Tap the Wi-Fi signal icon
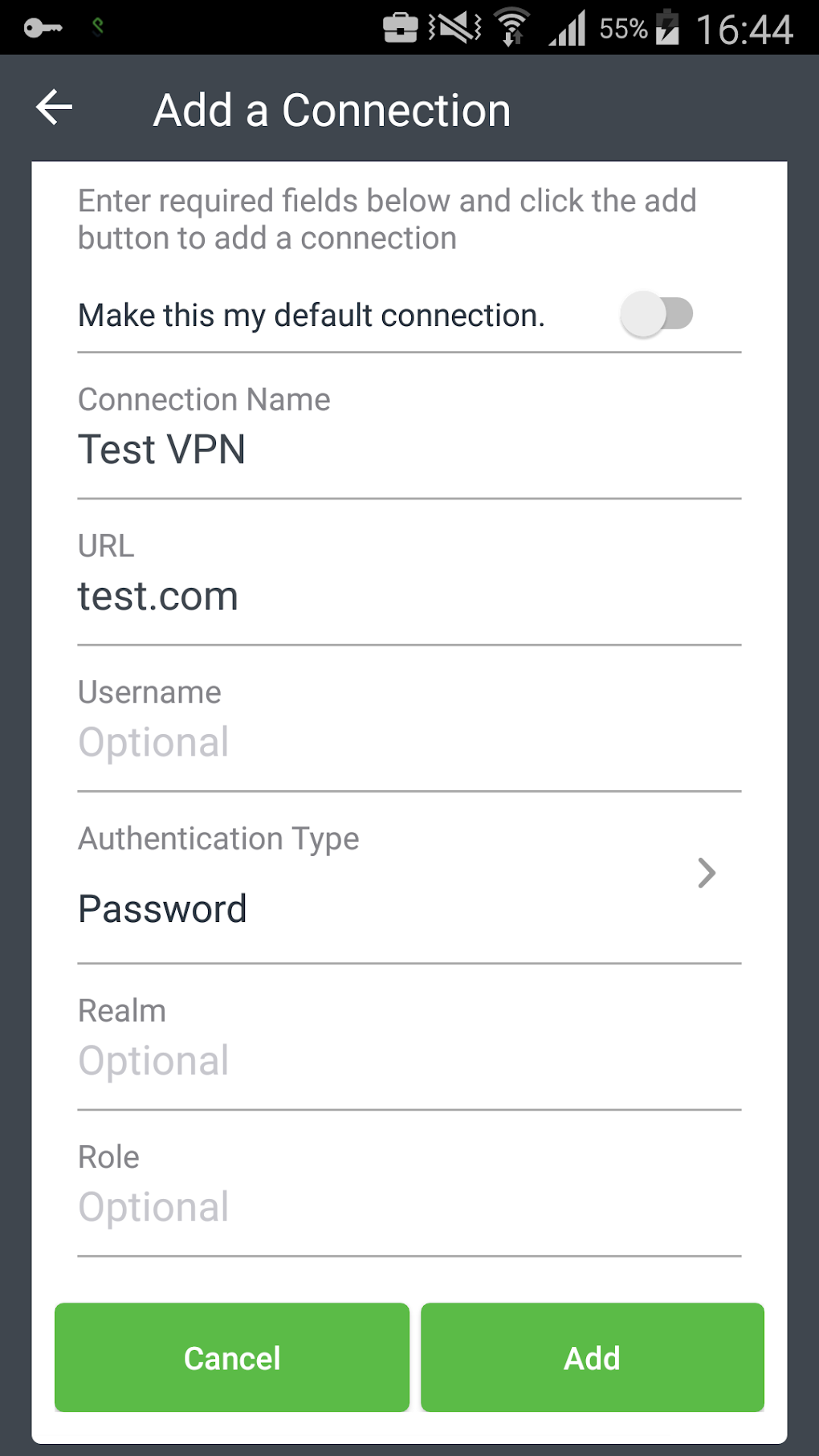The width and height of the screenshot is (819, 1456). tap(511, 27)
